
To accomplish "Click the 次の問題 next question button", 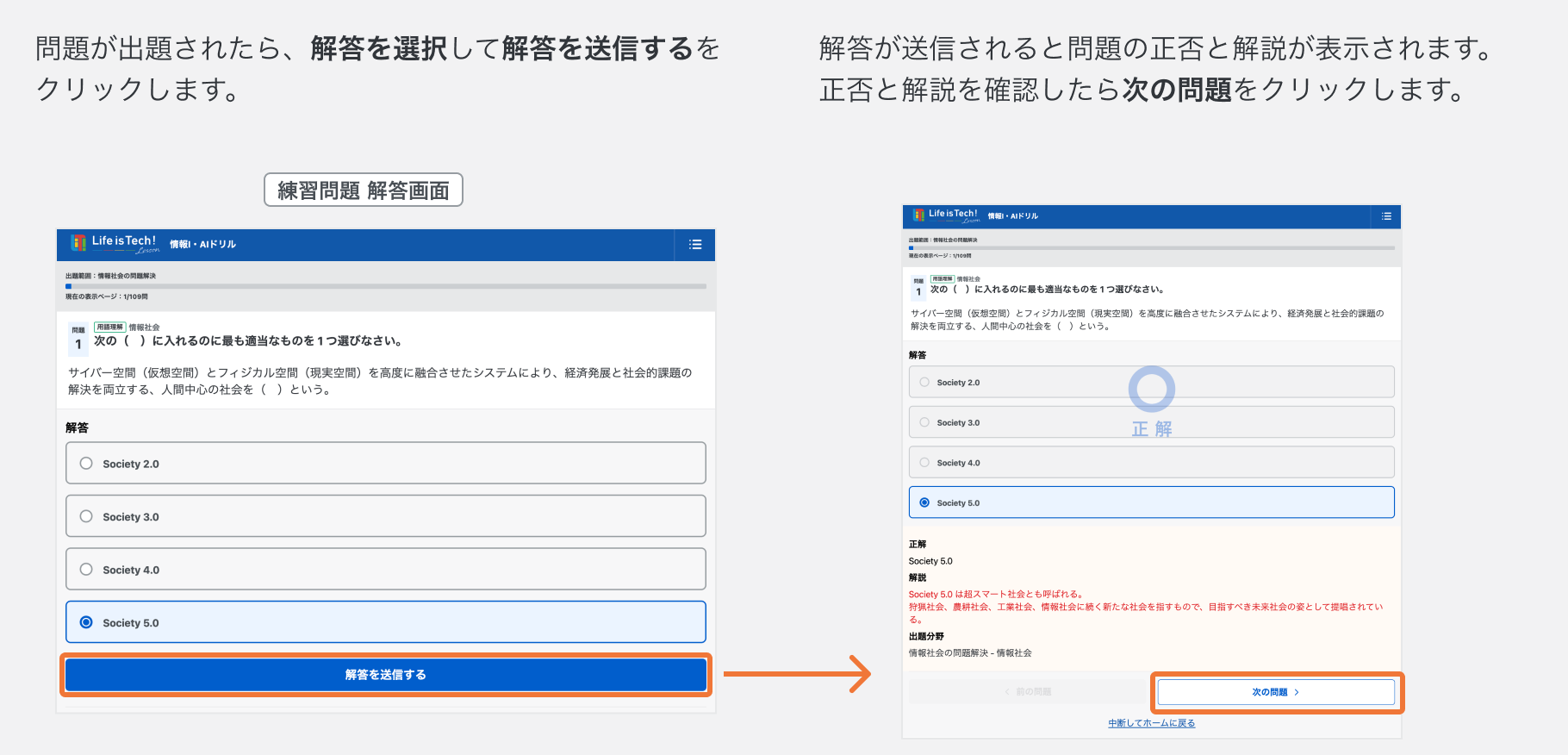I will click(1276, 692).
